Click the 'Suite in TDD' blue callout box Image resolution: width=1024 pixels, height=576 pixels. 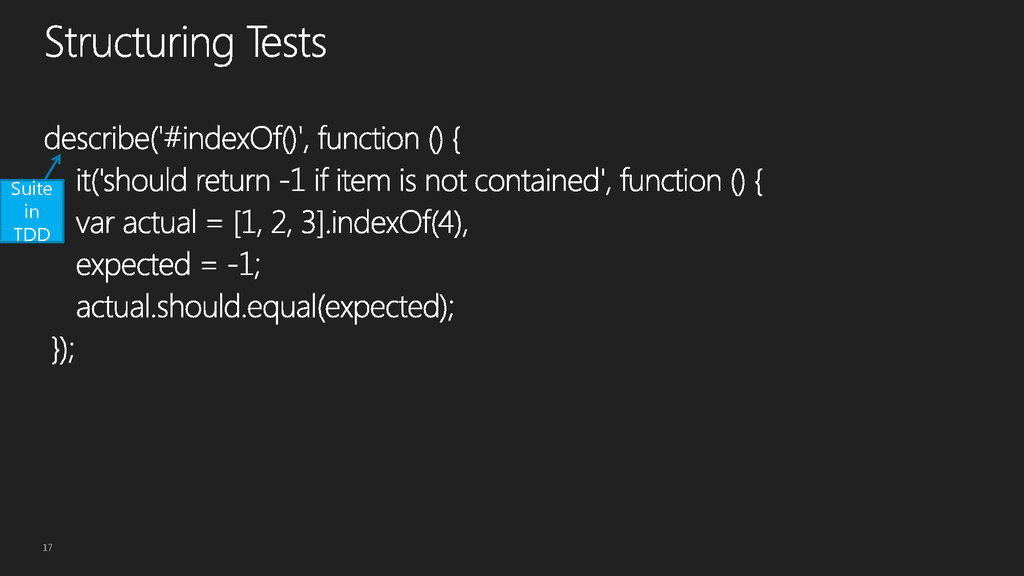(x=32, y=211)
